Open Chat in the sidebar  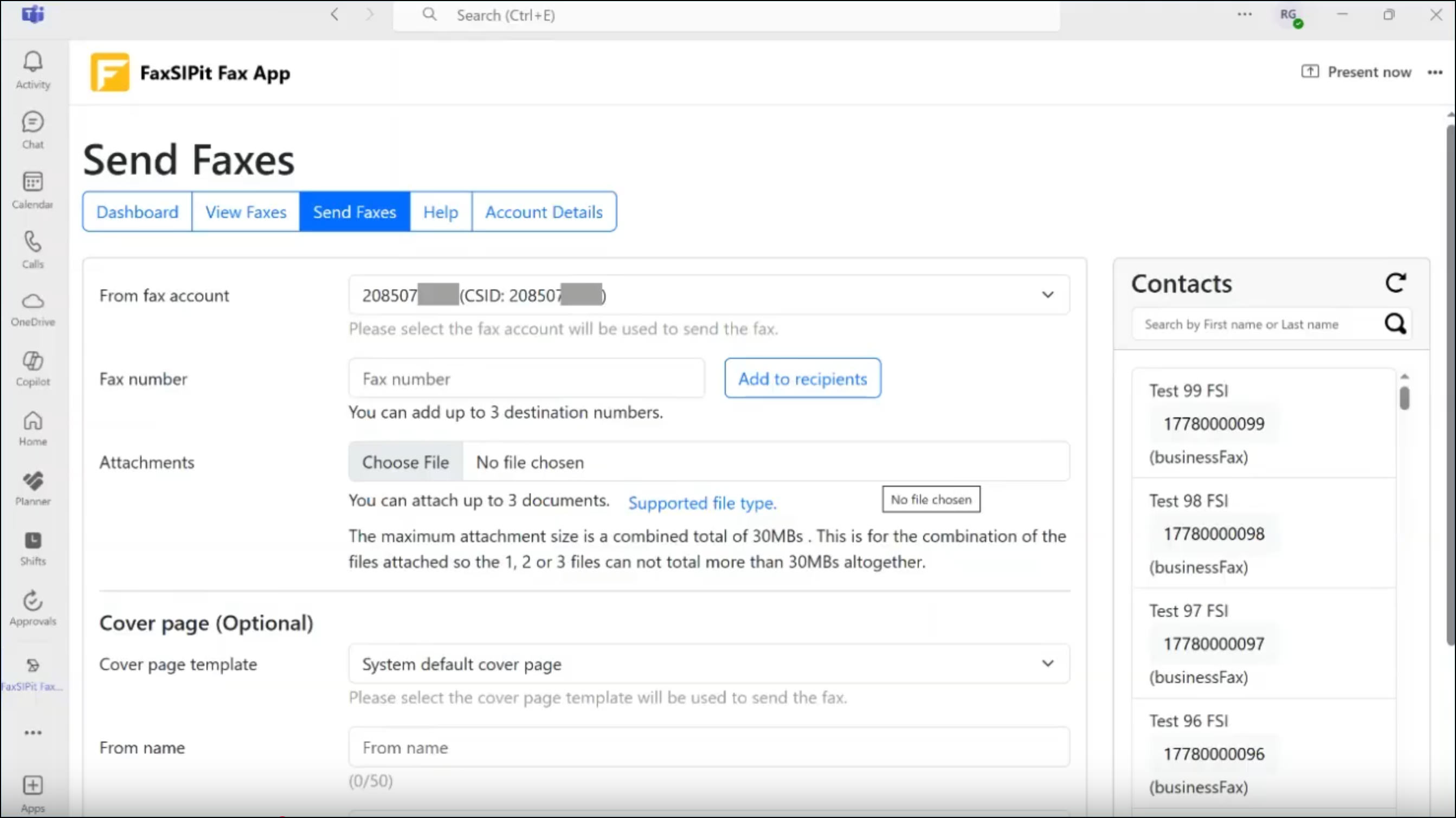pos(33,123)
